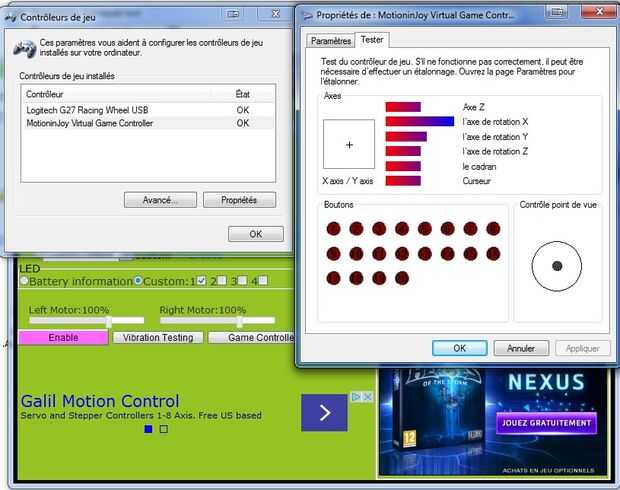Click the Contrôleurs de jeu title bar icon
Screen dimensions: 620x490
pos(11,17)
